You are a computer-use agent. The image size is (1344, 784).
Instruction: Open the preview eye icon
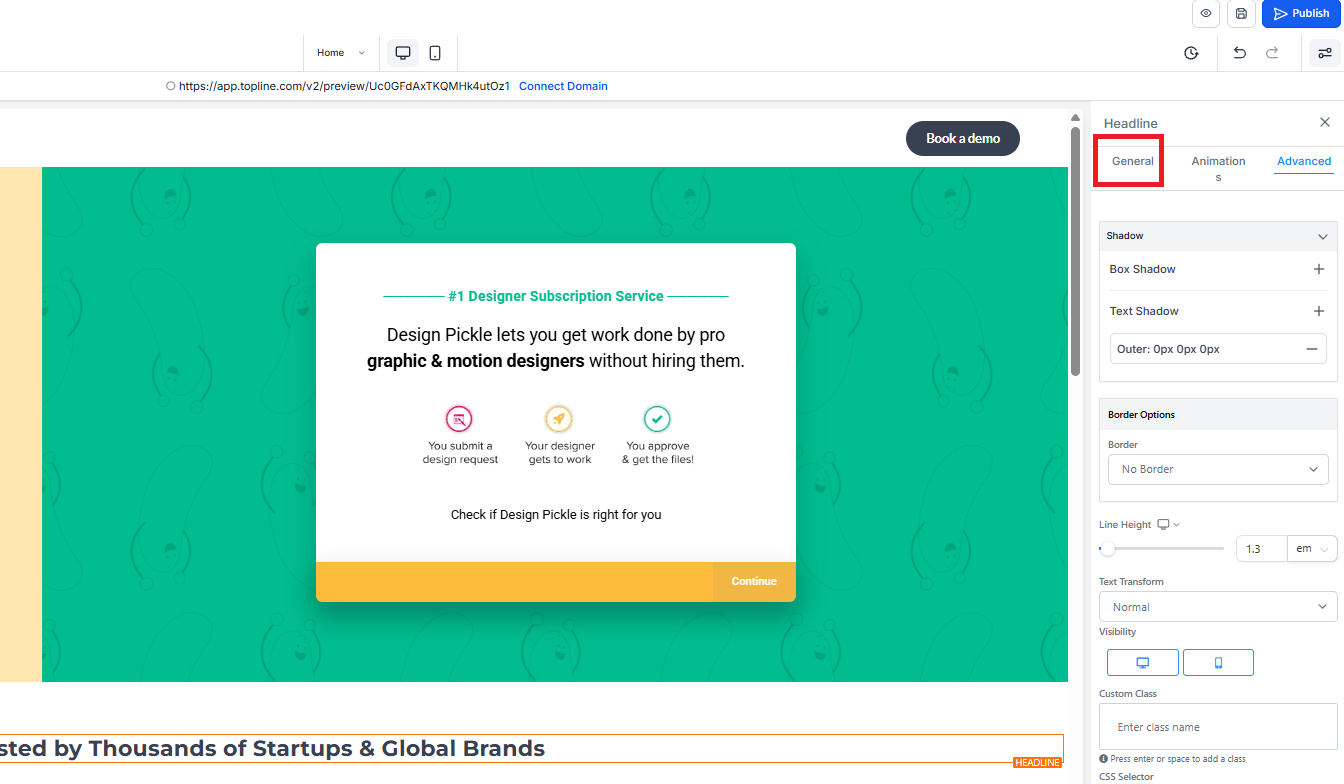pos(1206,13)
